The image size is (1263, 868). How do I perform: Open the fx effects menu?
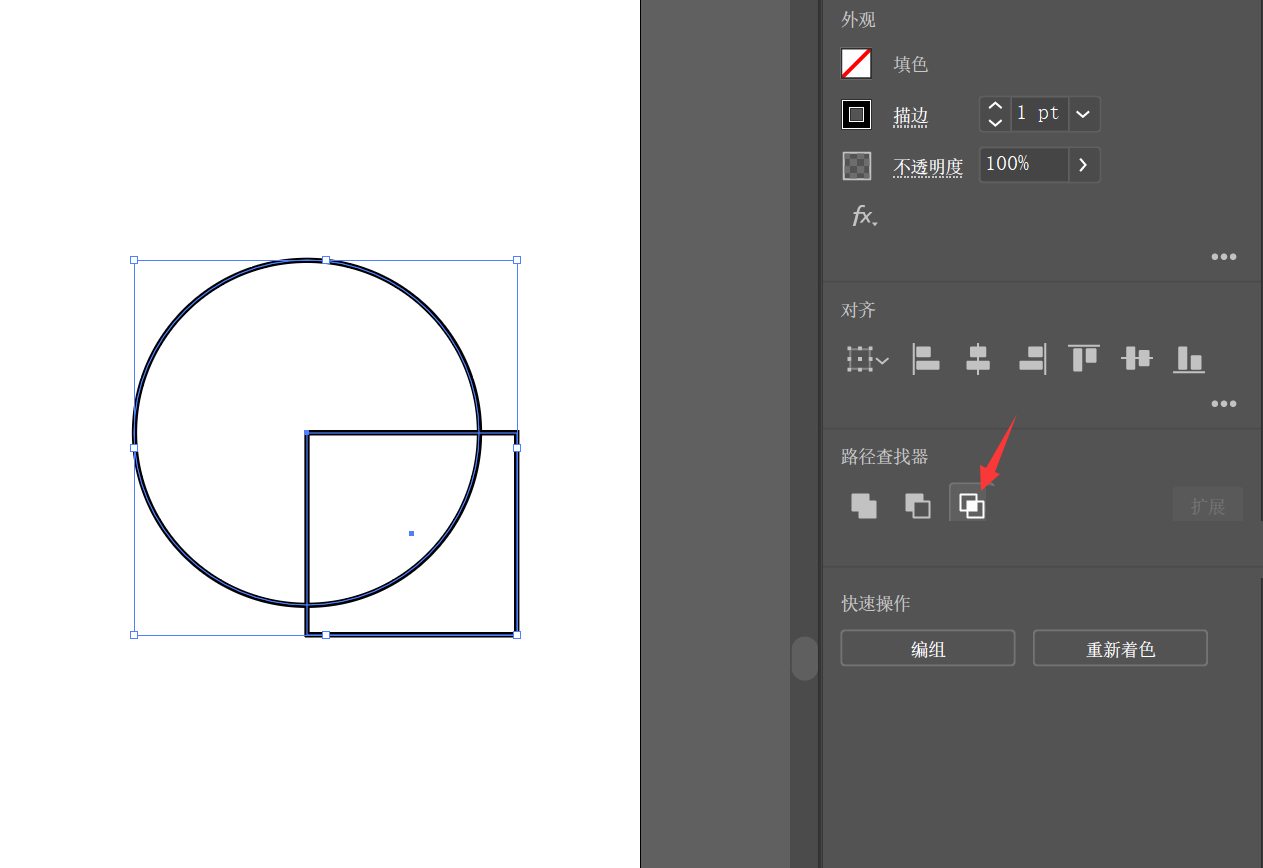point(864,216)
